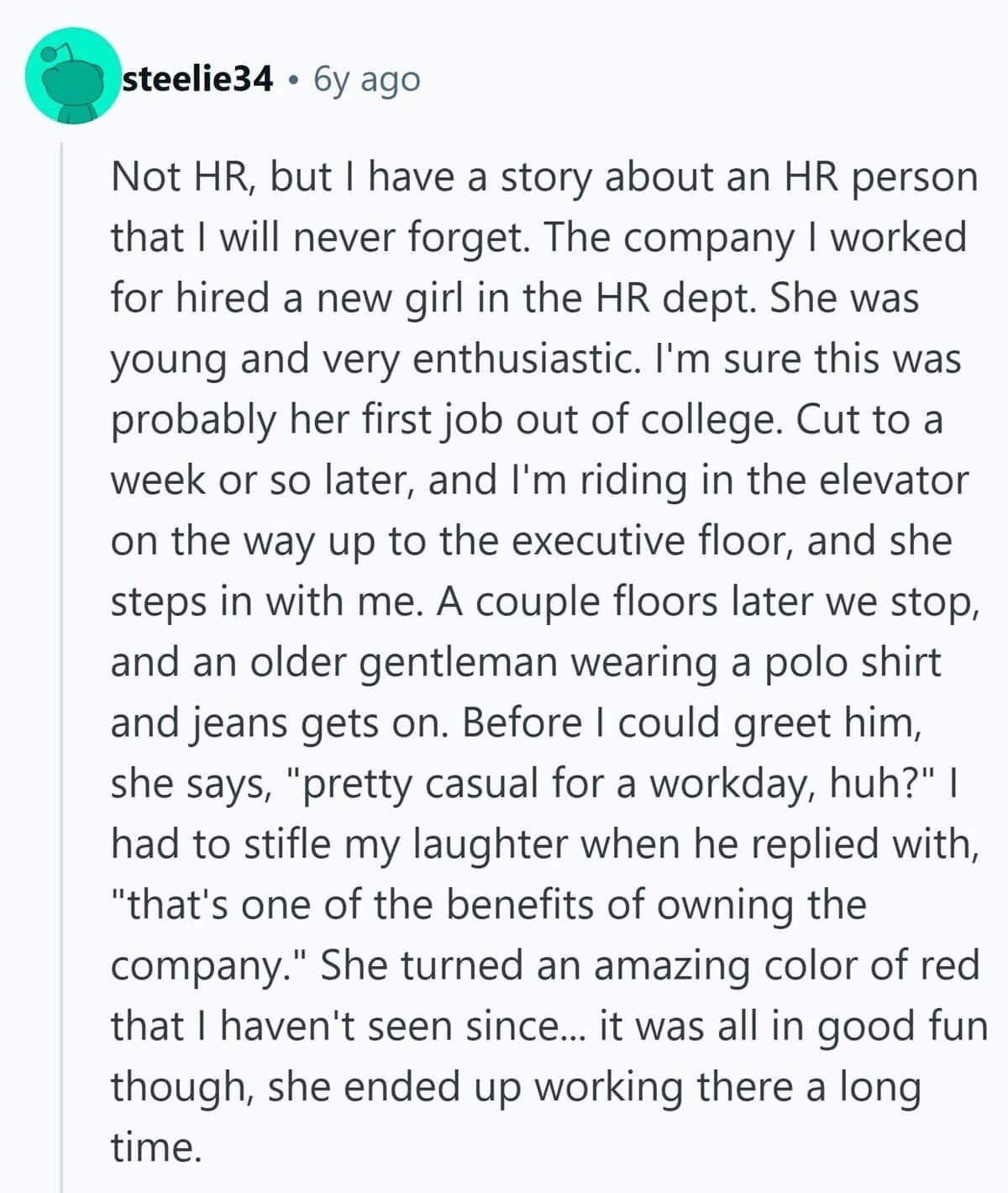Click the bullet separator after the username

click(x=293, y=80)
